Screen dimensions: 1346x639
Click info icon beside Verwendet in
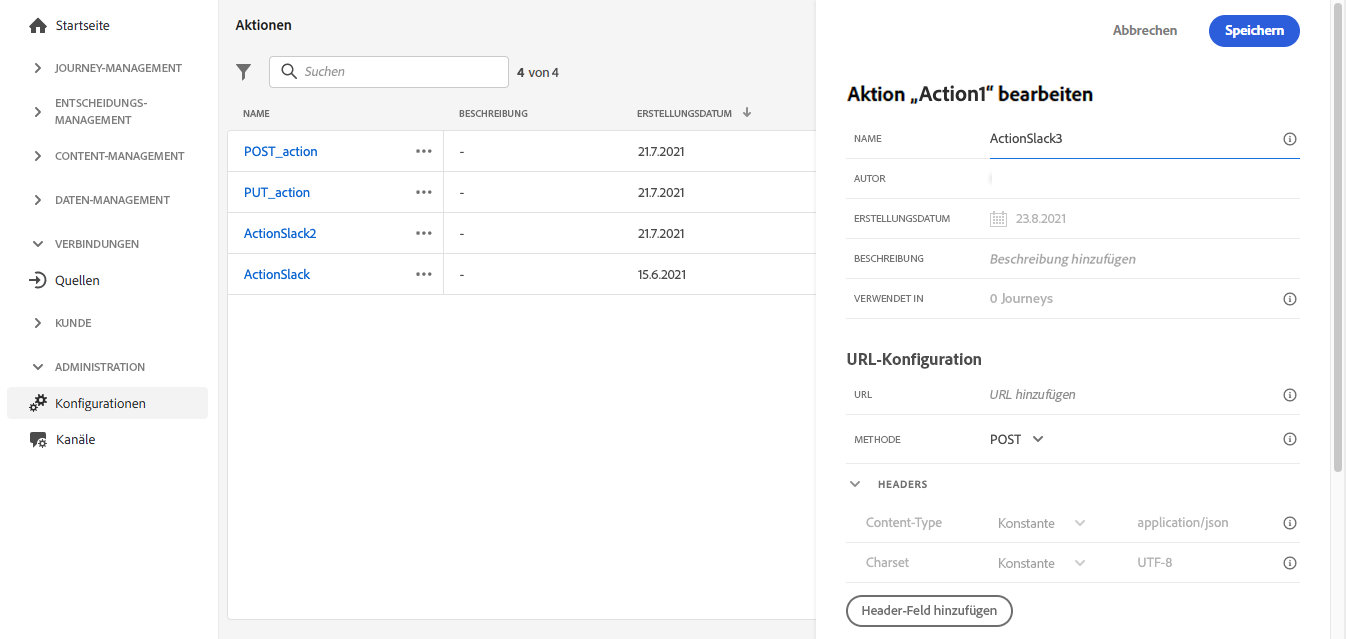point(1289,299)
